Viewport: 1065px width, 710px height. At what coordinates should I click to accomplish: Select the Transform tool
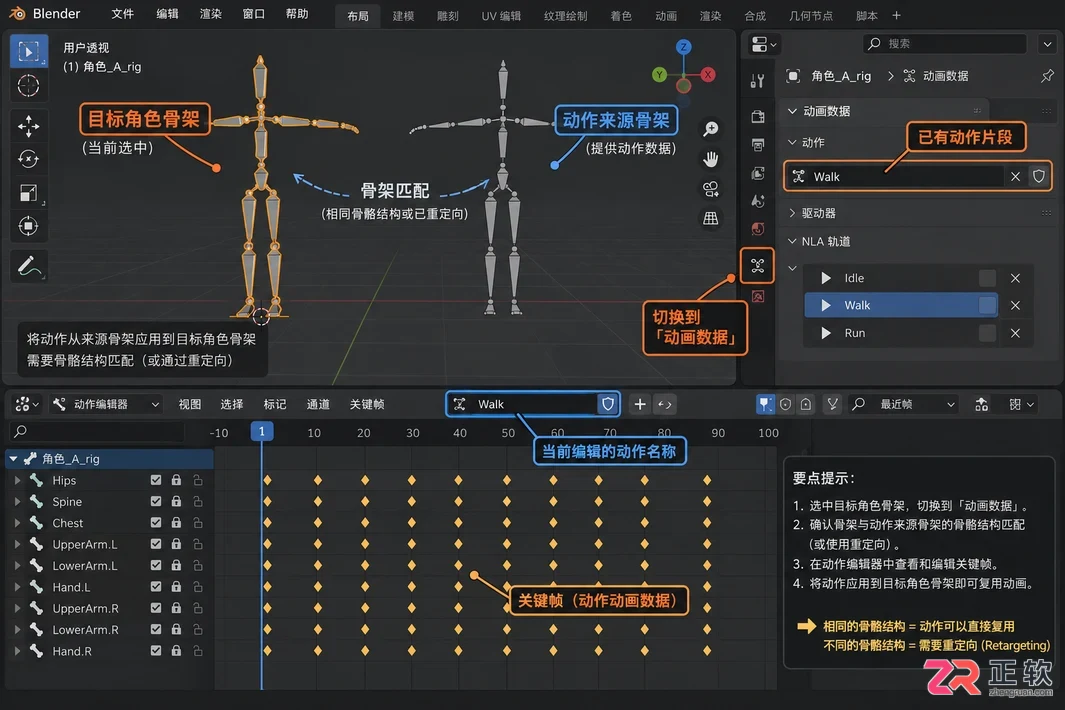click(x=28, y=226)
